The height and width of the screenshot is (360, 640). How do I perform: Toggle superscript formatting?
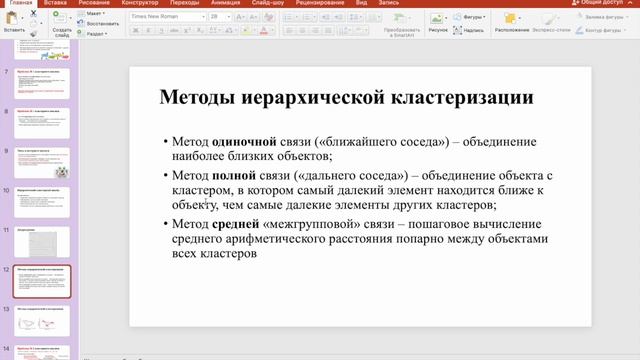point(187,30)
